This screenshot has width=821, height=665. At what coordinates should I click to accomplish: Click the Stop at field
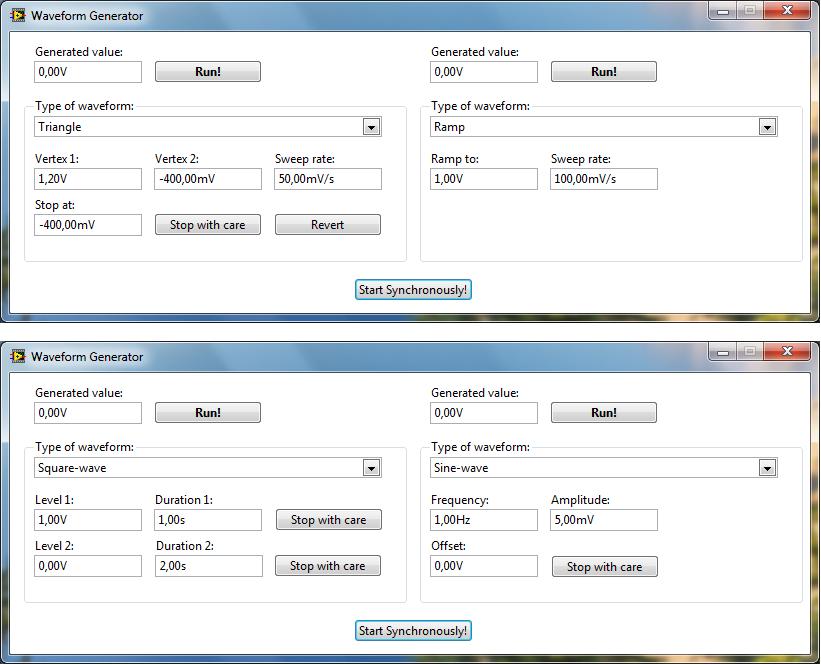[88, 225]
